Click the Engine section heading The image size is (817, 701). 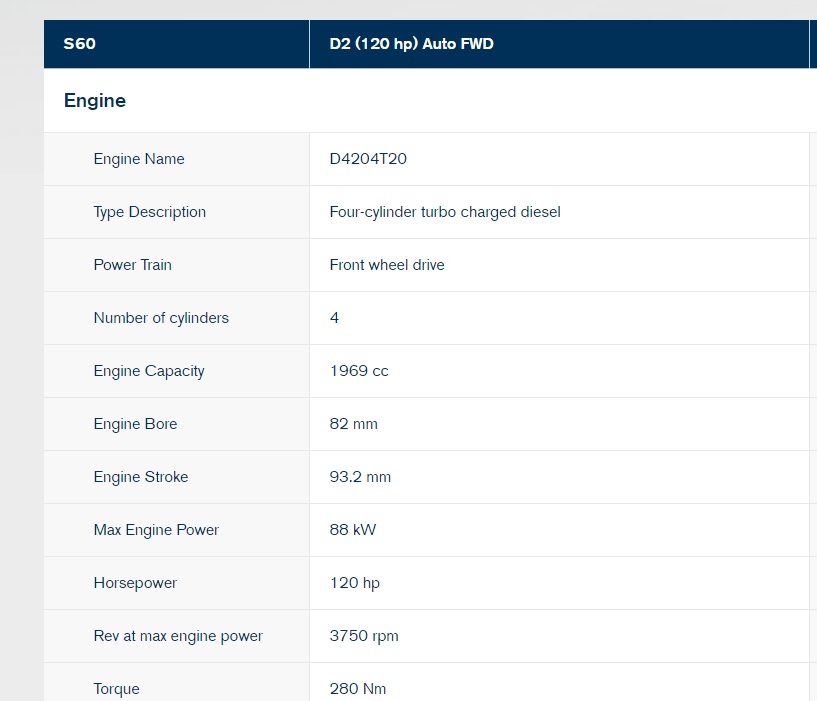point(95,101)
